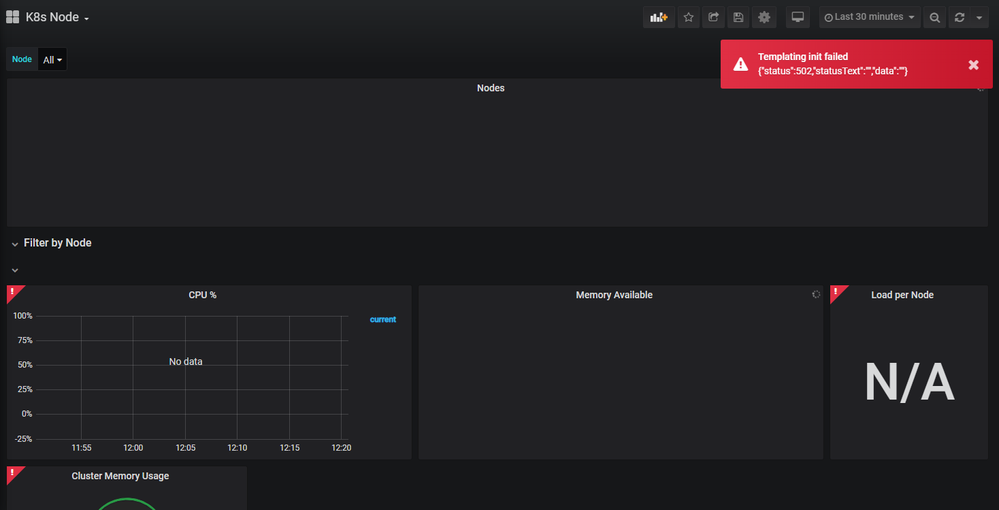Open the share dashboard icon
This screenshot has width=999, height=510.
pos(713,17)
